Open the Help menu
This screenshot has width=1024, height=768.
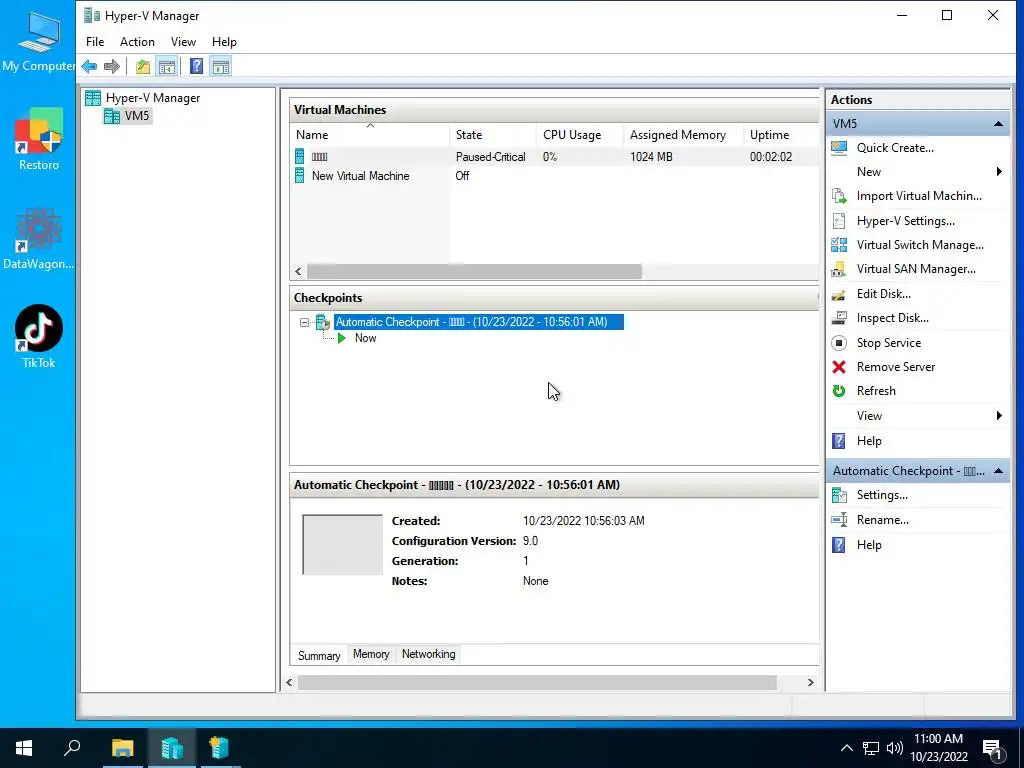[224, 42]
